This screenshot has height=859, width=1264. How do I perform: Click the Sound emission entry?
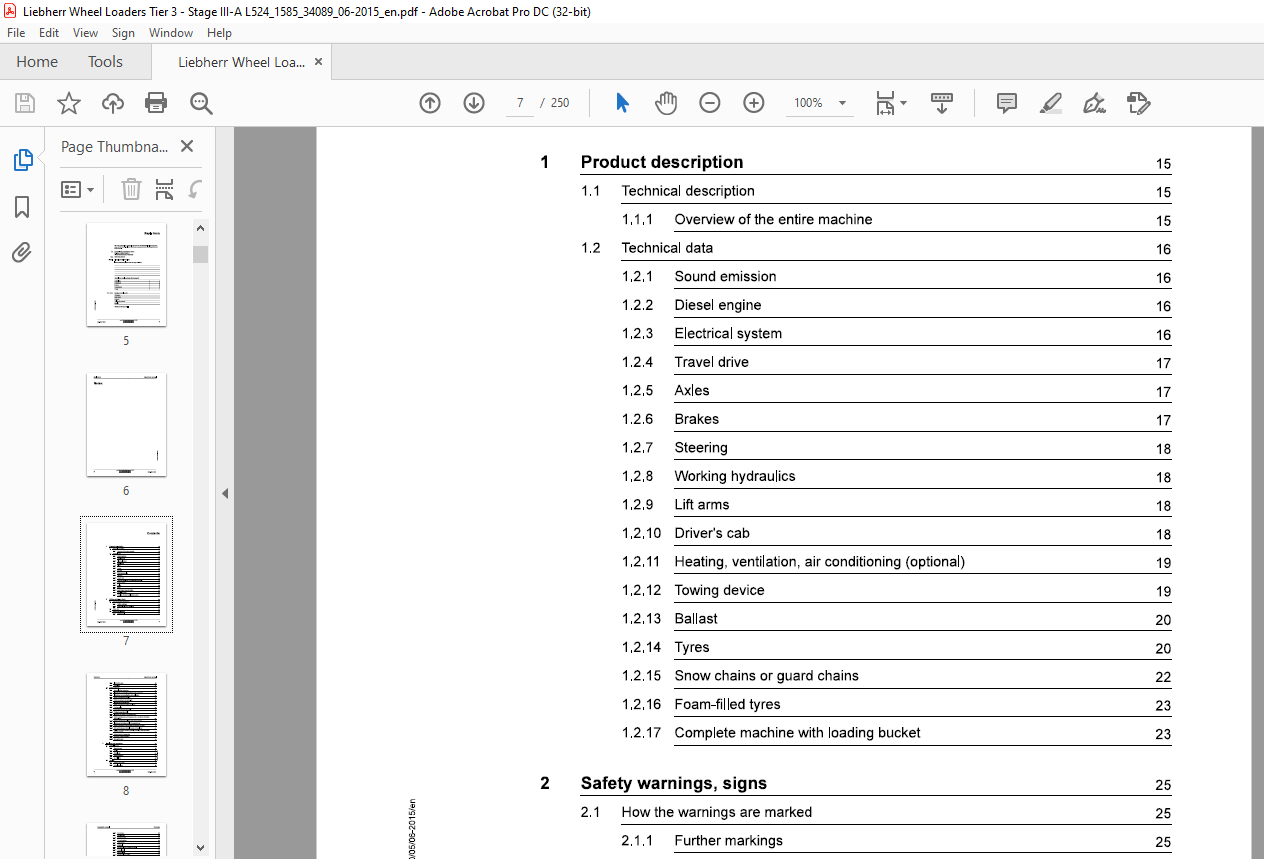point(725,276)
